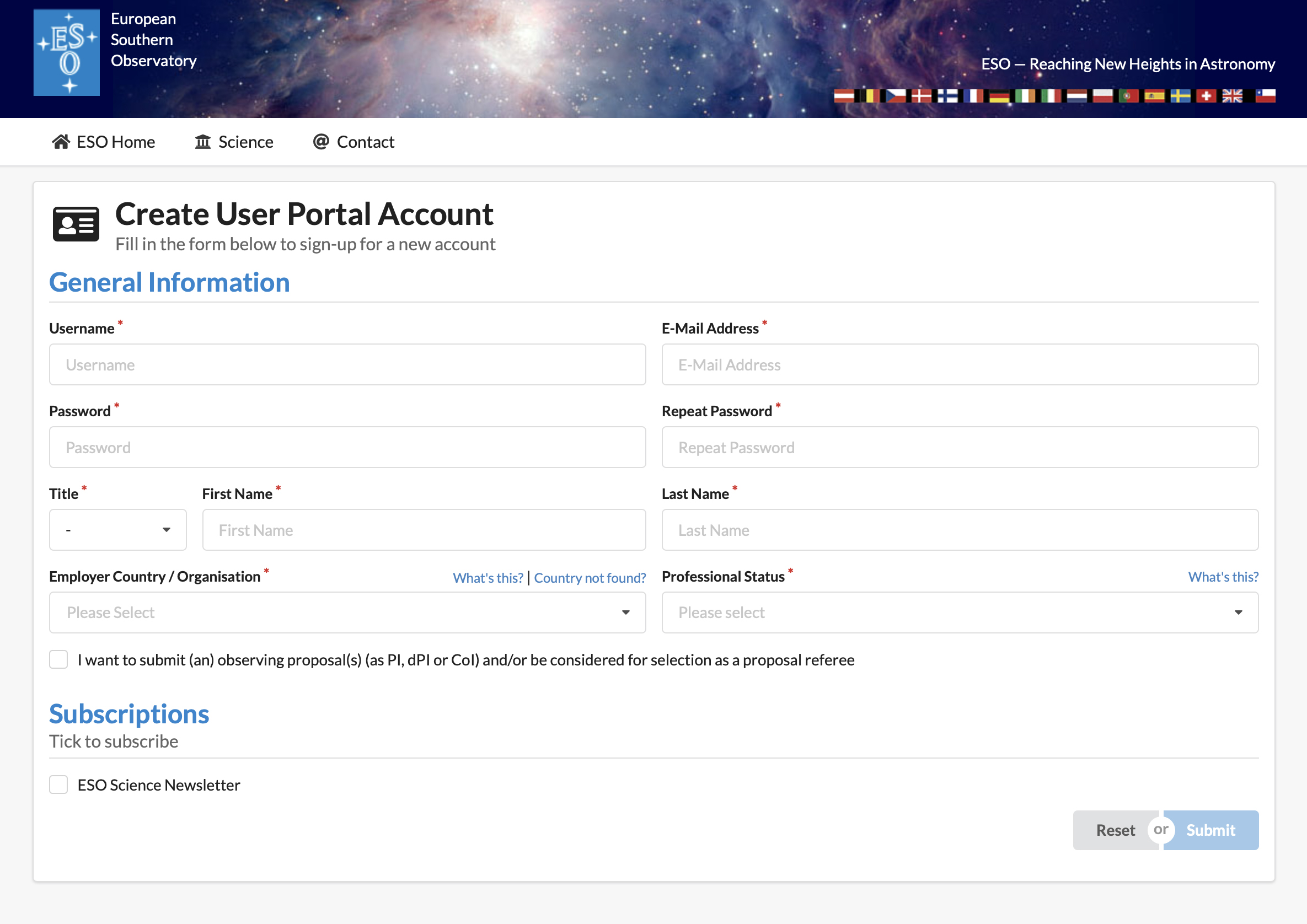The height and width of the screenshot is (924, 1307).
Task: Click the German flag icon
Action: [1000, 96]
